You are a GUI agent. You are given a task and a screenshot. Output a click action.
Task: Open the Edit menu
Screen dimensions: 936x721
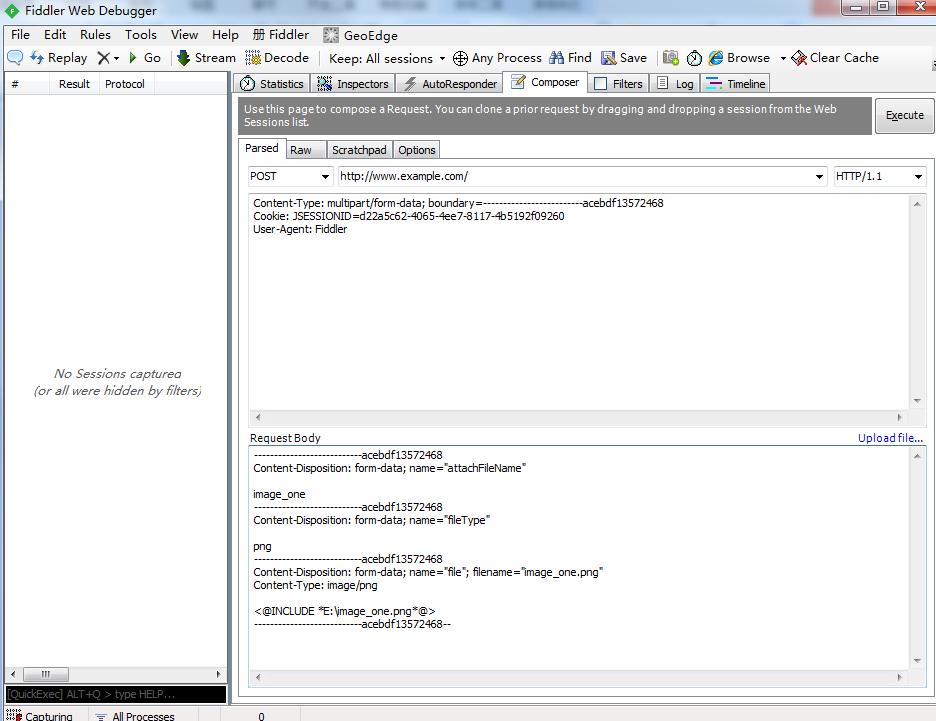tap(55, 35)
